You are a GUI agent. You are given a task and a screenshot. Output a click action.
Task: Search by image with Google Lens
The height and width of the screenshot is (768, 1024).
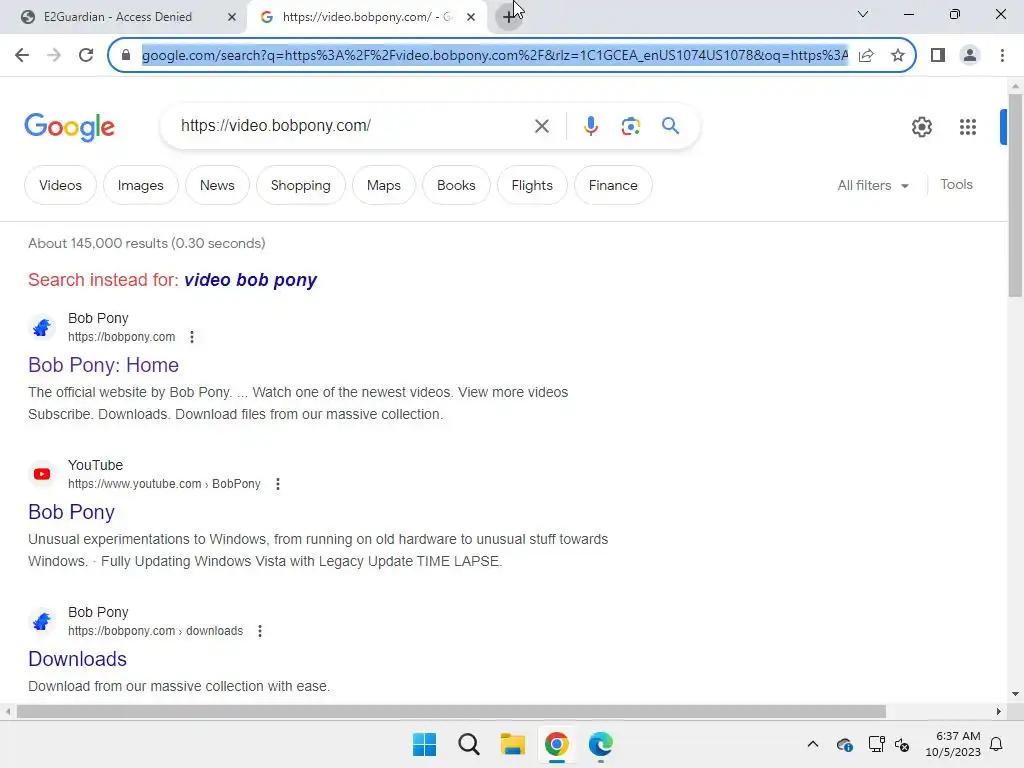630,126
